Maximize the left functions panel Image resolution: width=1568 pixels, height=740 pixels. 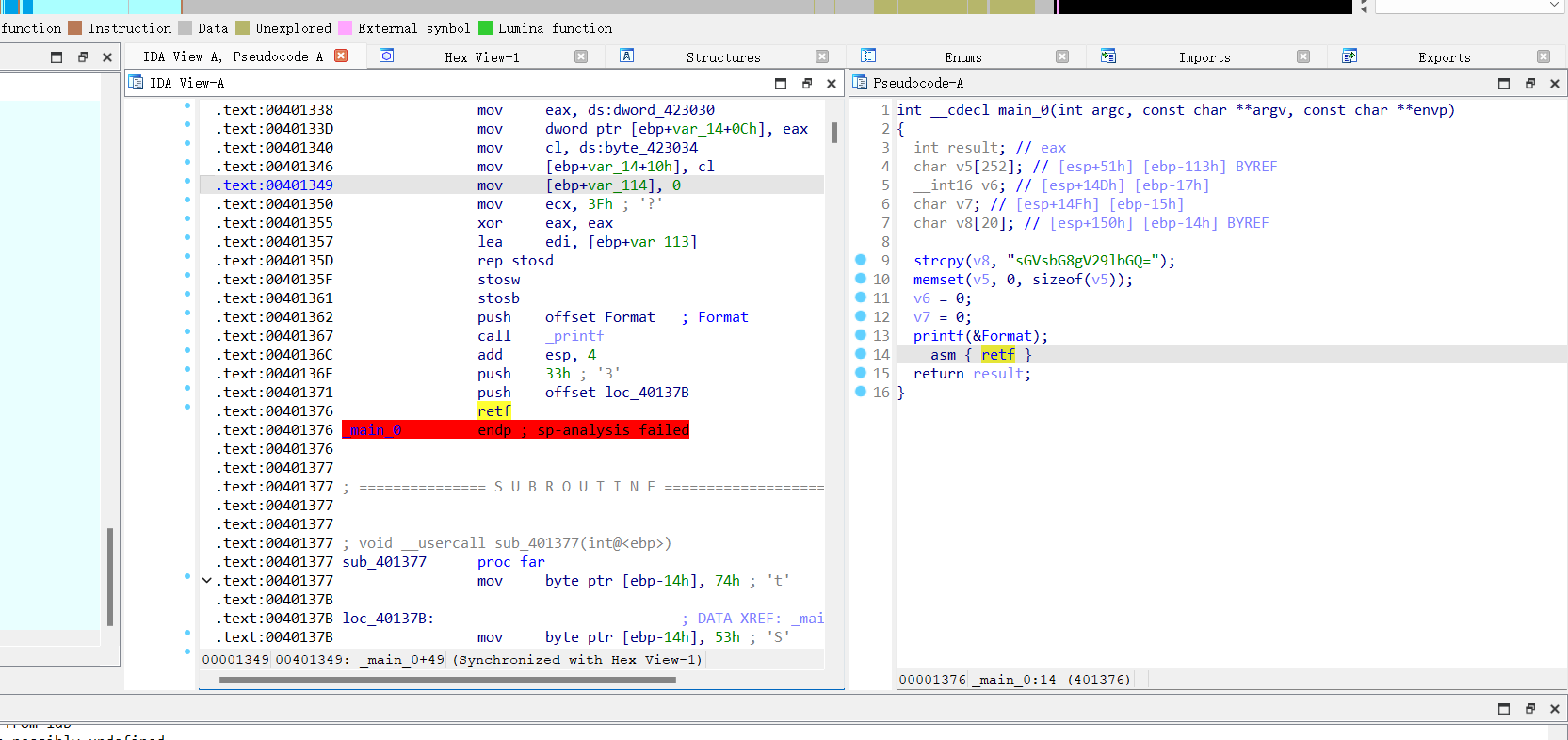pos(57,57)
